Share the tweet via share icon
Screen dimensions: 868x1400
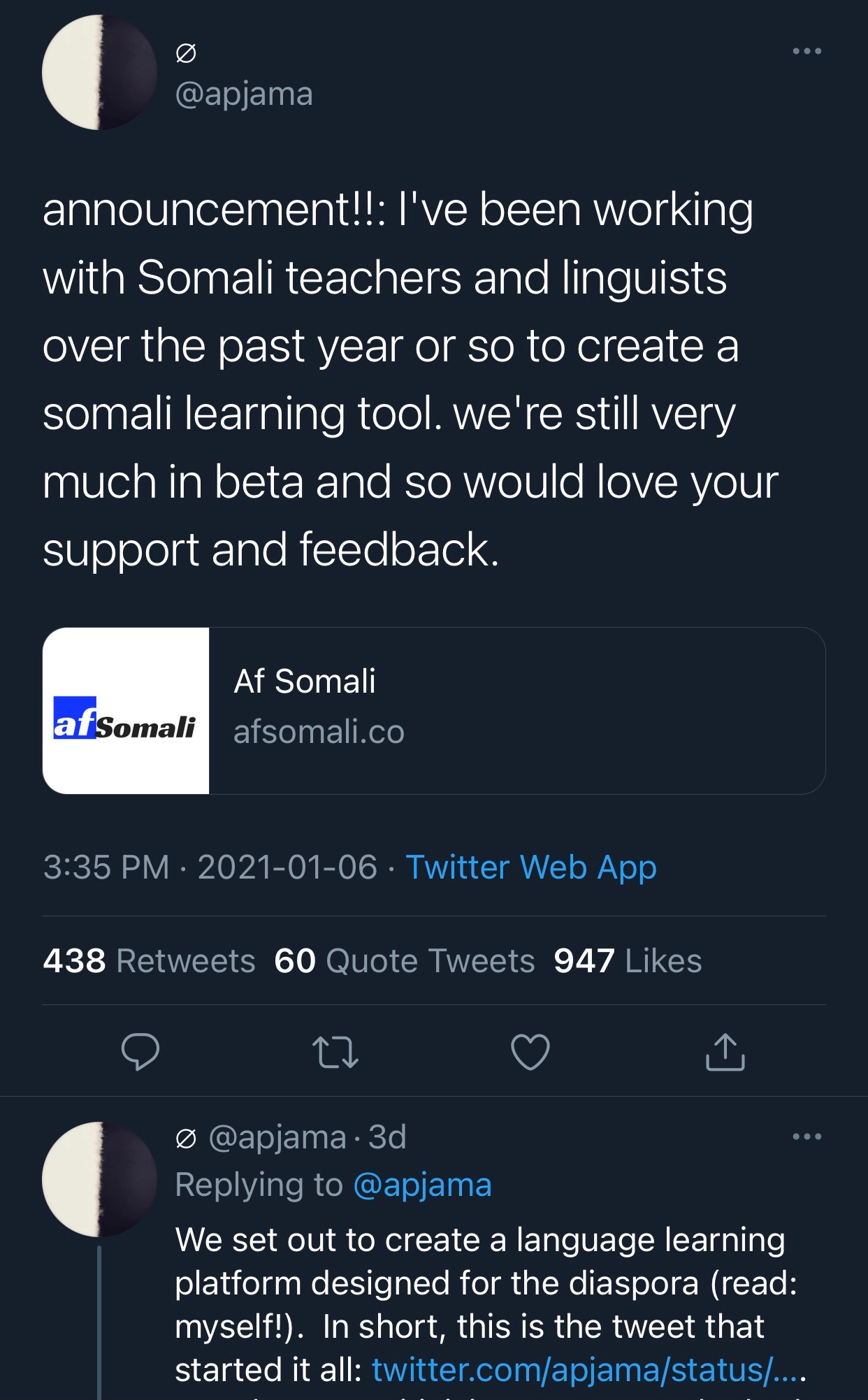[x=725, y=1052]
